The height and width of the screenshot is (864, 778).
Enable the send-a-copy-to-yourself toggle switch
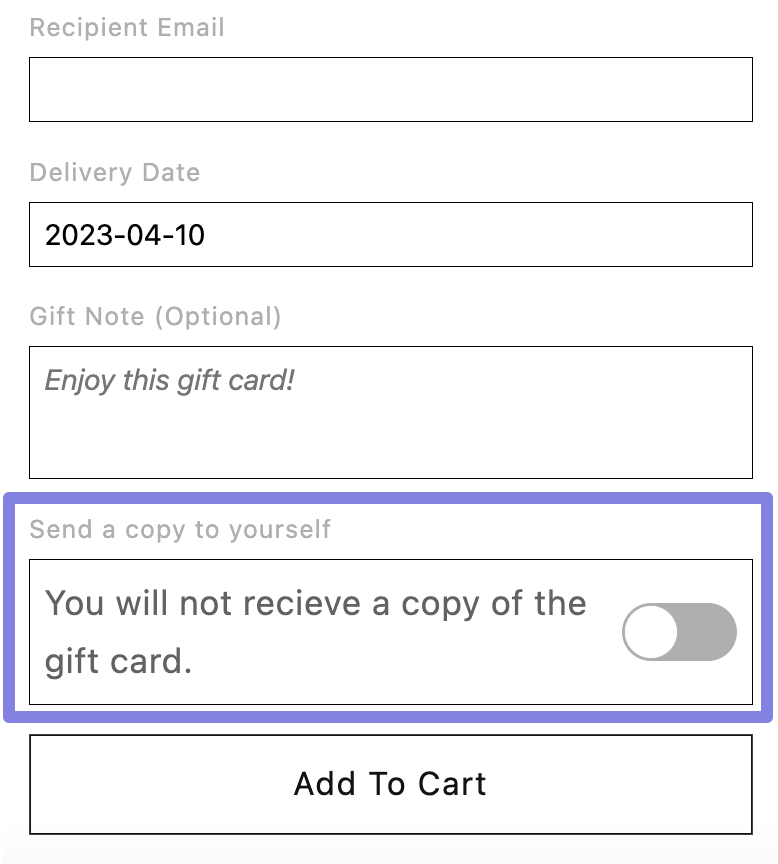coord(679,632)
